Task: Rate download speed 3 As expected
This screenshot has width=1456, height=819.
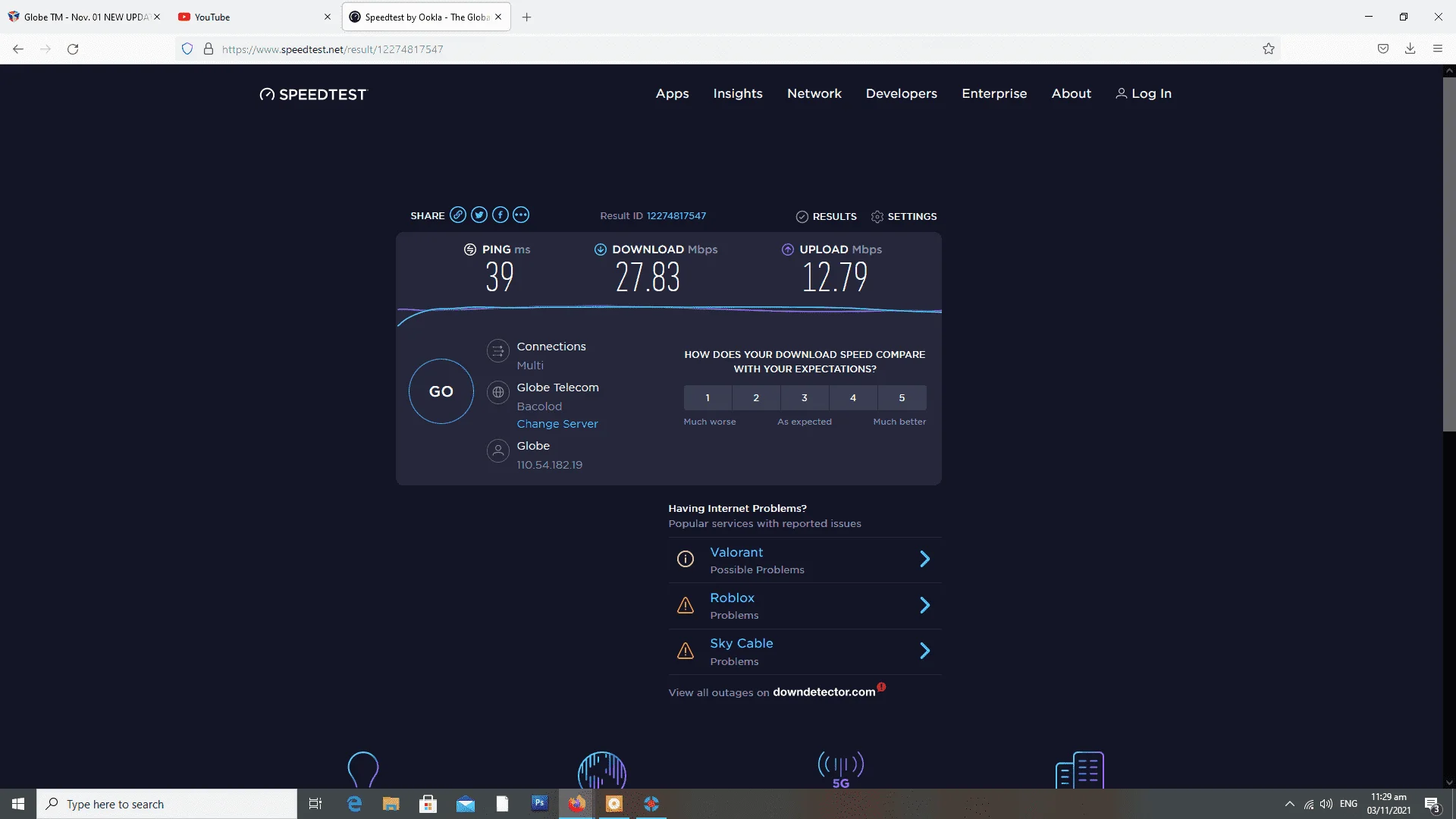Action: [805, 397]
